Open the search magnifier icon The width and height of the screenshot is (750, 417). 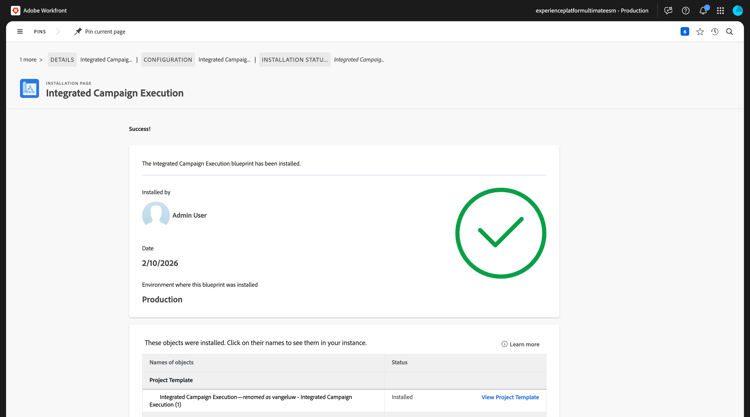pos(729,32)
